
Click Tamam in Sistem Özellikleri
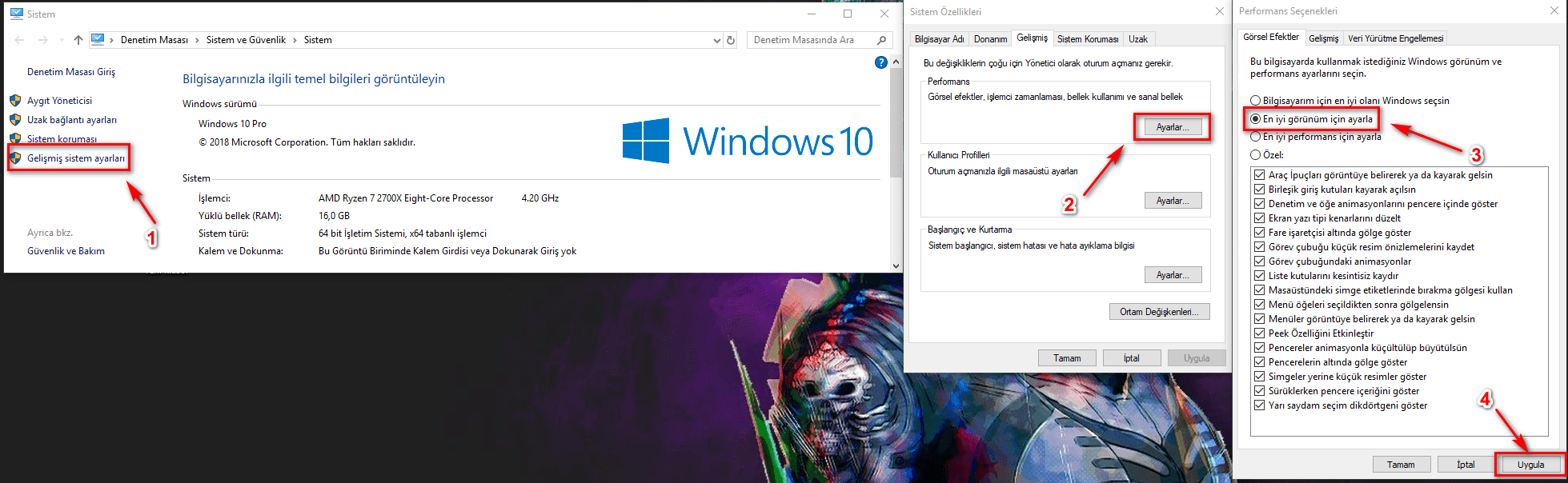pyautogui.click(x=1067, y=358)
